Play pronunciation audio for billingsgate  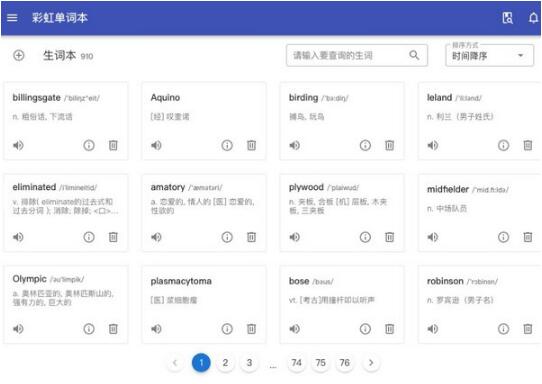18,145
